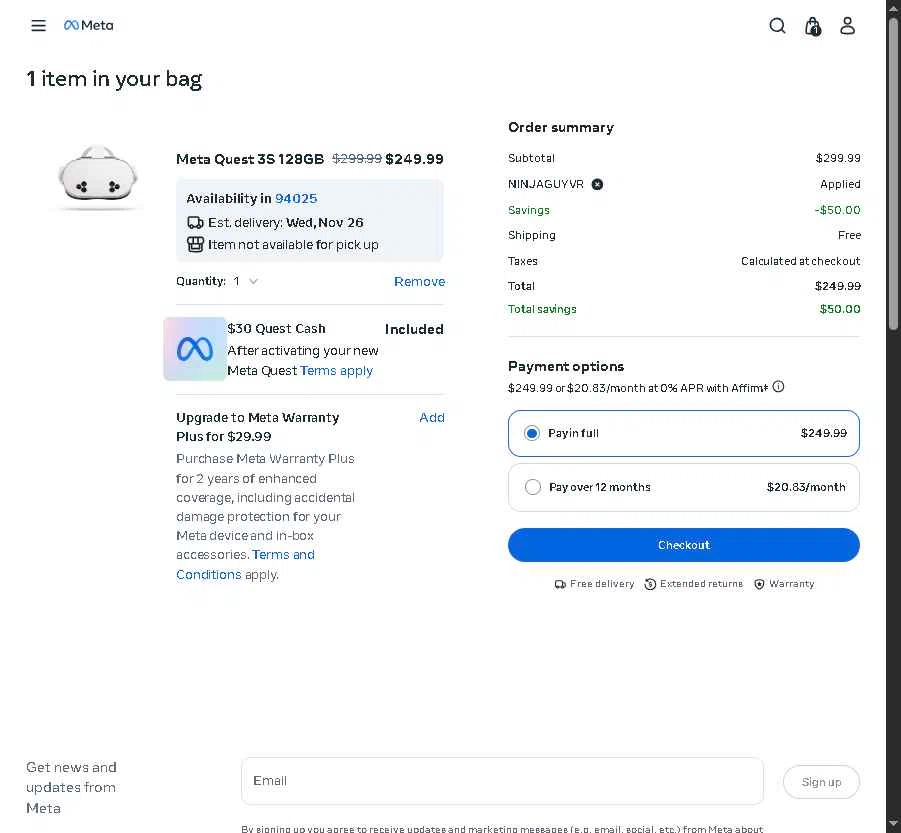Click 'Calculated at checkout' taxes text
Image resolution: width=901 pixels, height=833 pixels.
pos(800,261)
